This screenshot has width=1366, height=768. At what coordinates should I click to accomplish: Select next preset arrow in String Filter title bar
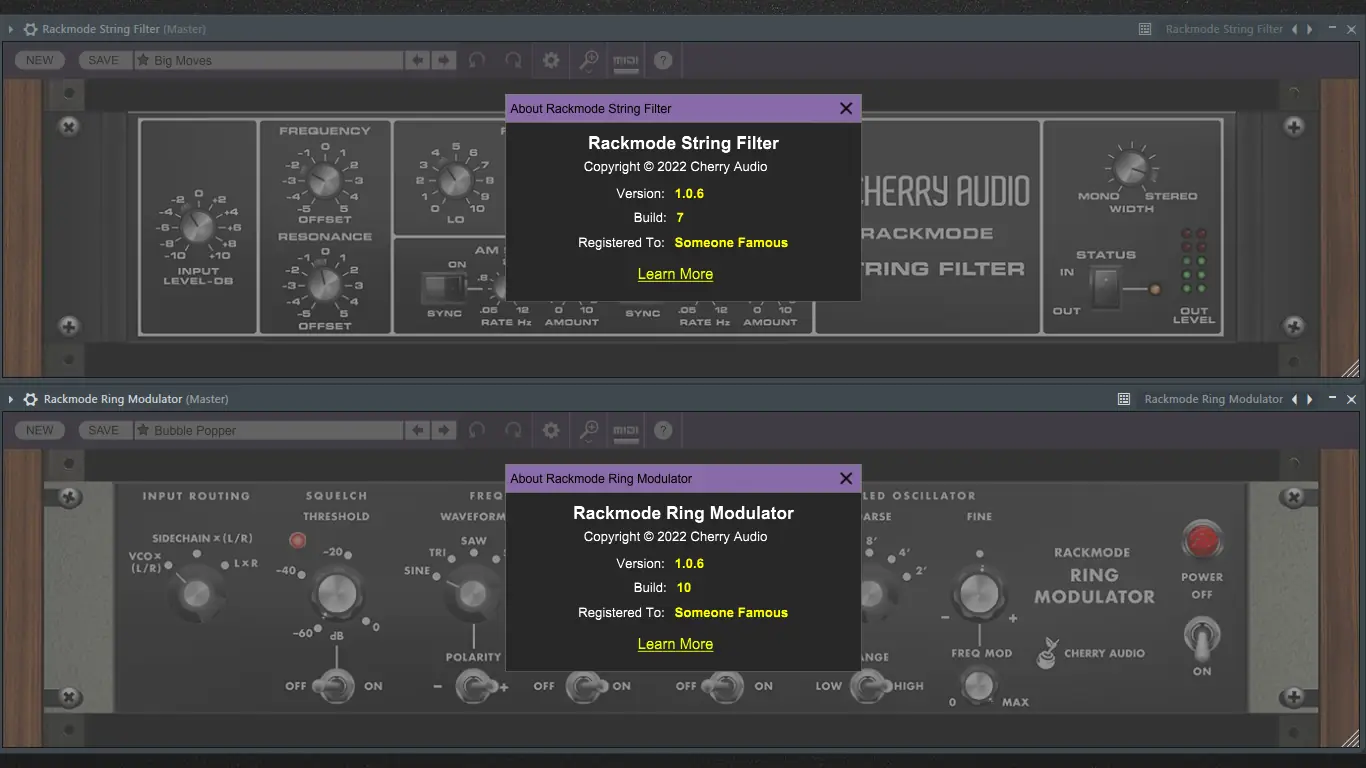coord(1310,29)
